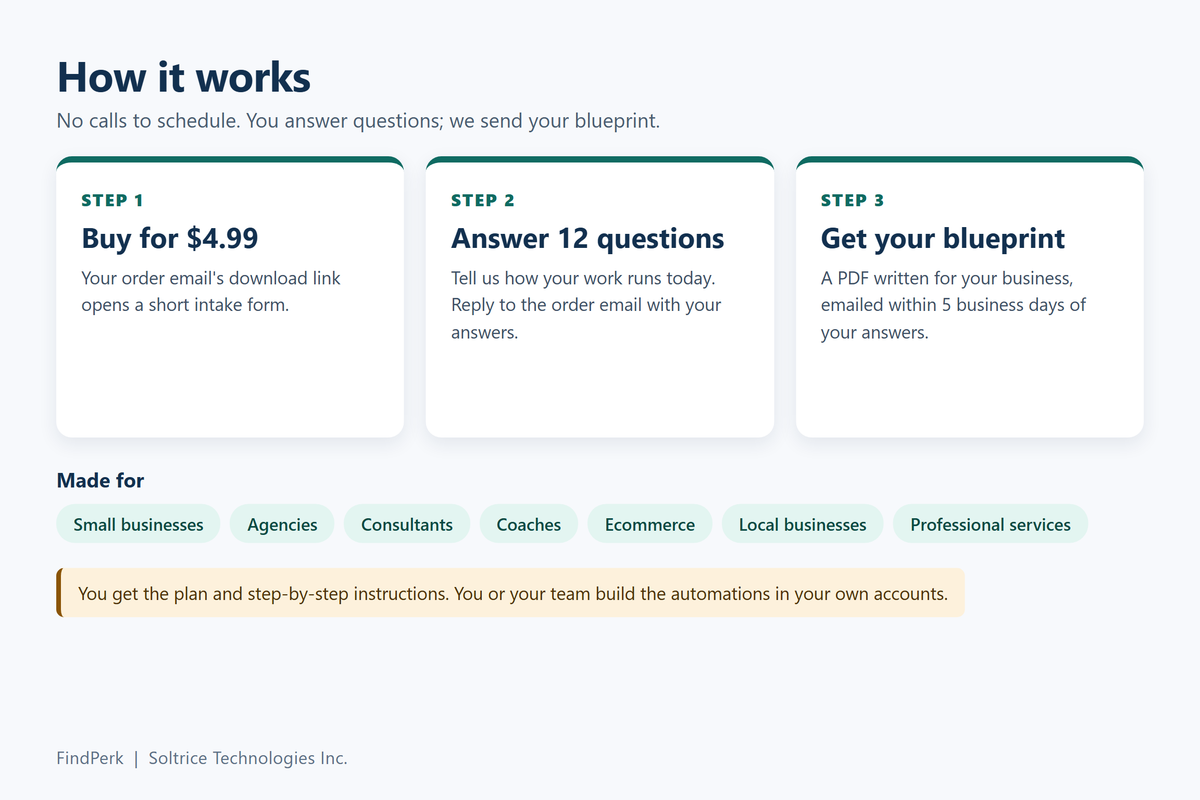Click the "Made for" heading
The width and height of the screenshot is (1200, 800).
tap(100, 481)
